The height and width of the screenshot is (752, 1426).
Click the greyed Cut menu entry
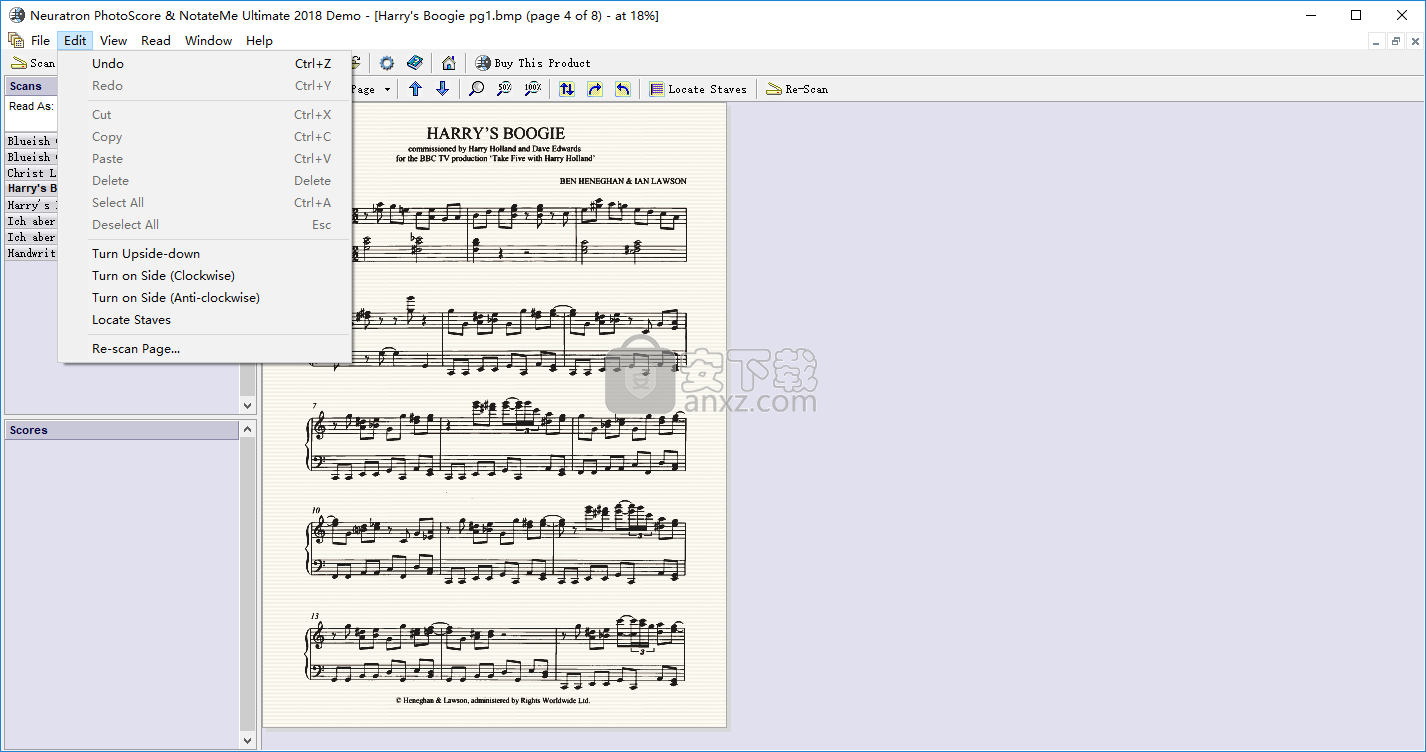tap(205, 114)
